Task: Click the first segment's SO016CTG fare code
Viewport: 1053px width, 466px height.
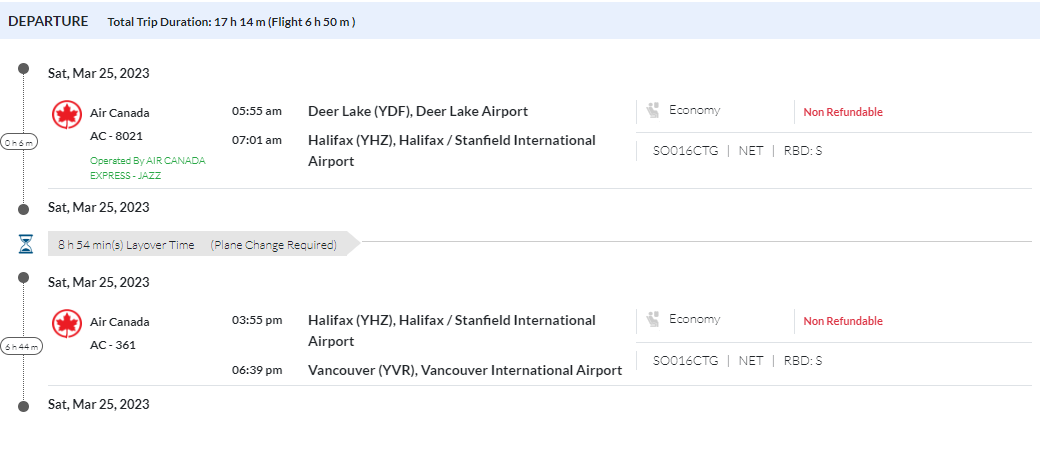Action: (685, 151)
